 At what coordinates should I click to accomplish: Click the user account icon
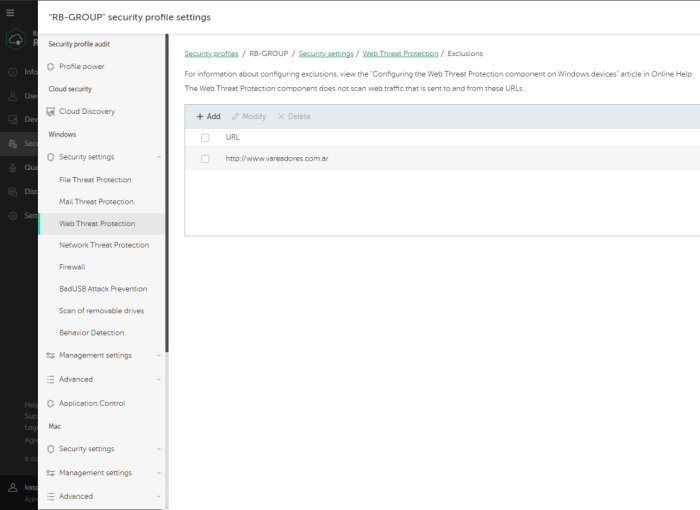pyautogui.click(x=12, y=487)
